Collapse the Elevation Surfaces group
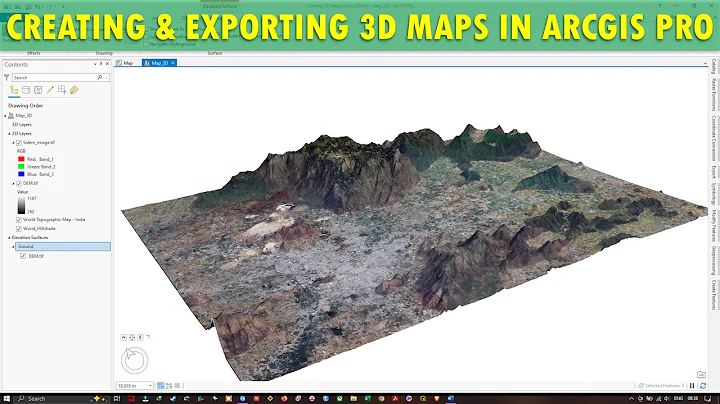This screenshot has height=404, width=720. click(9, 238)
